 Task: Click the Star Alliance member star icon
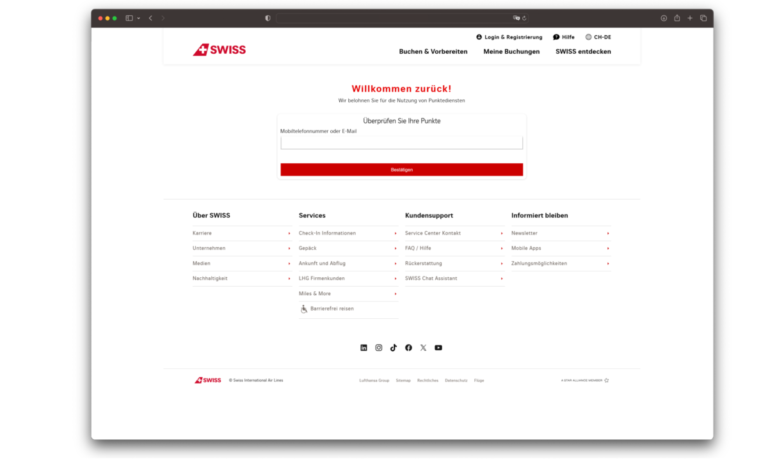pyautogui.click(x=606, y=380)
